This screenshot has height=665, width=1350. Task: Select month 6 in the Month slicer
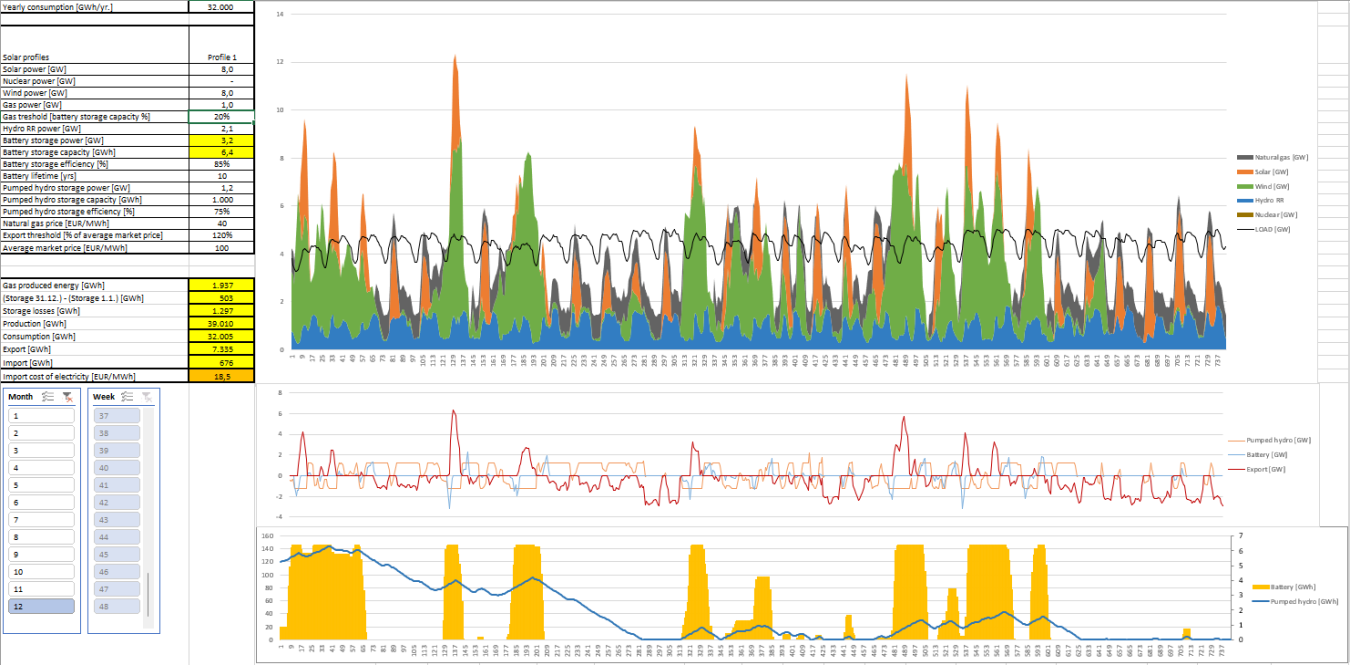pos(41,502)
